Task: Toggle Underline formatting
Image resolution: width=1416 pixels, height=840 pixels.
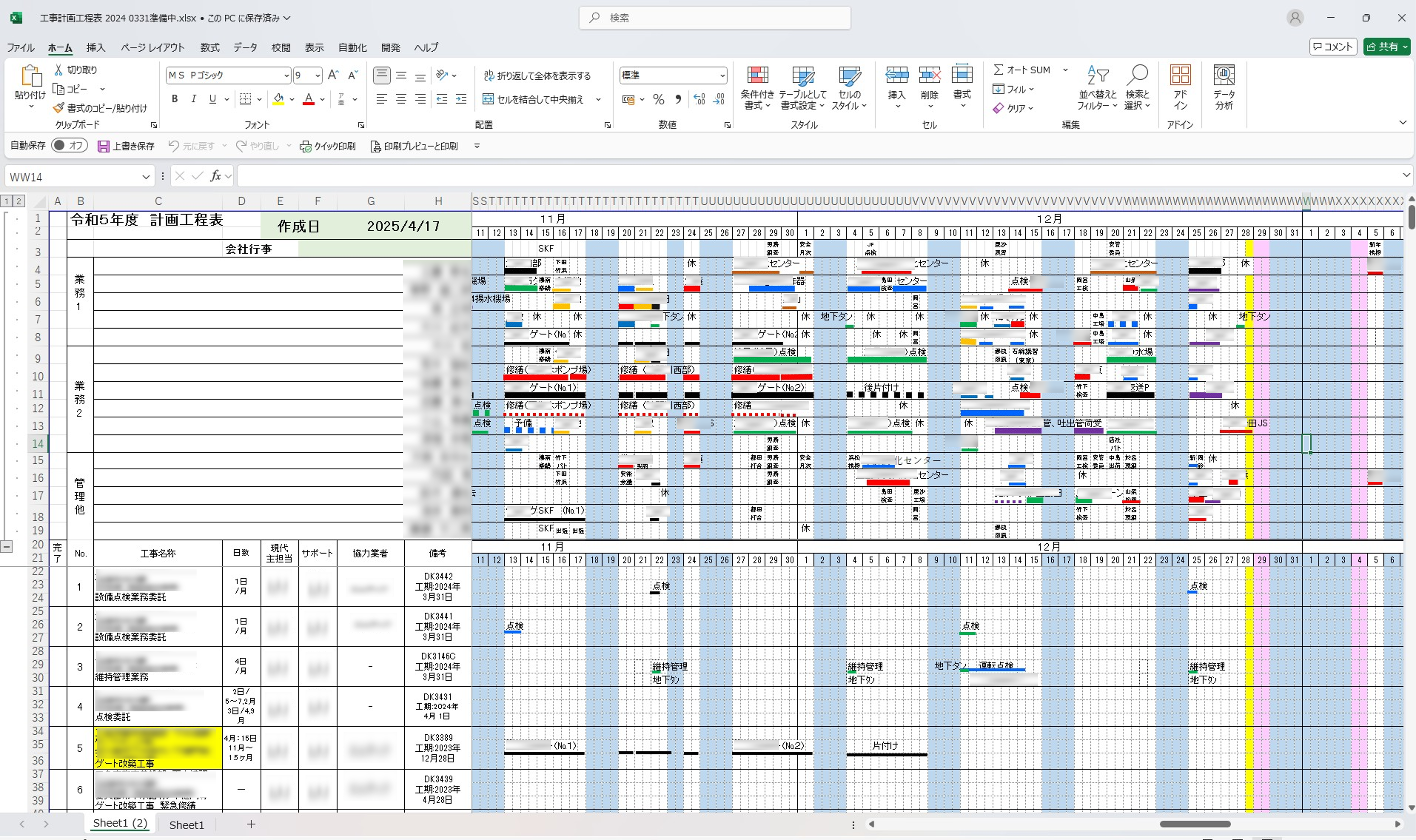Action: click(212, 99)
